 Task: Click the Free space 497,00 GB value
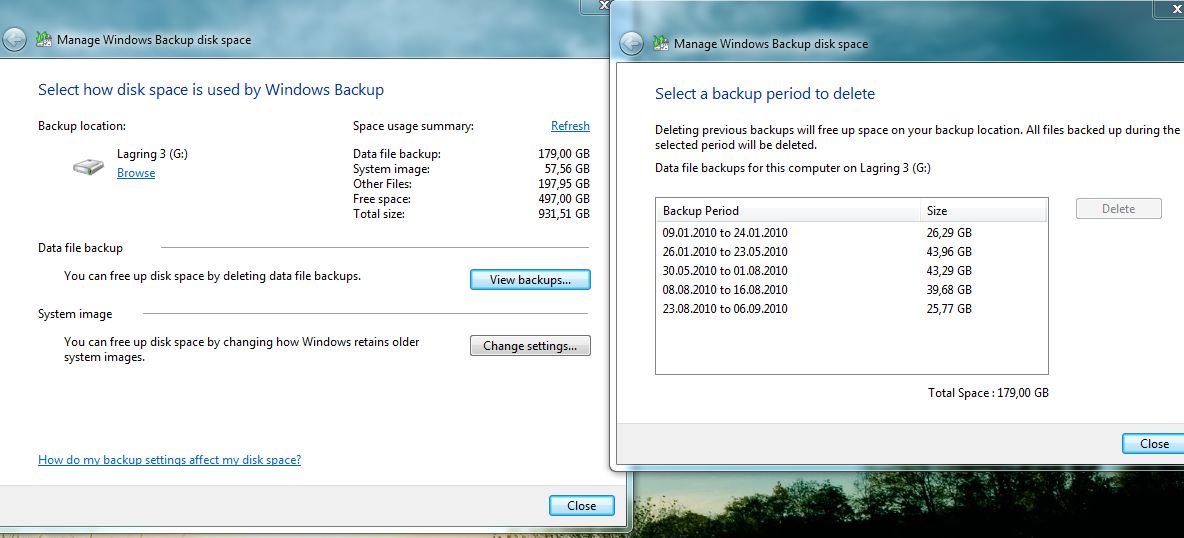click(x=564, y=199)
